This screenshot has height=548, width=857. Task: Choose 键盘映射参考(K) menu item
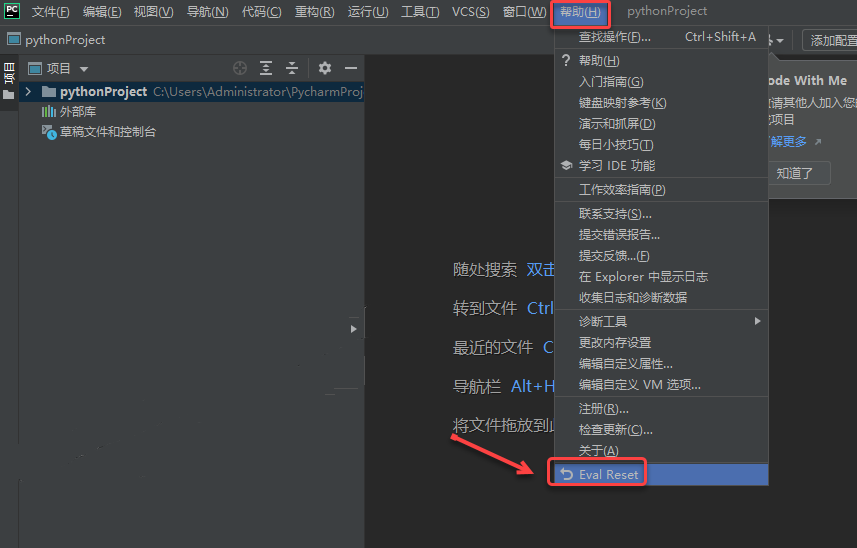pyautogui.click(x=661, y=103)
